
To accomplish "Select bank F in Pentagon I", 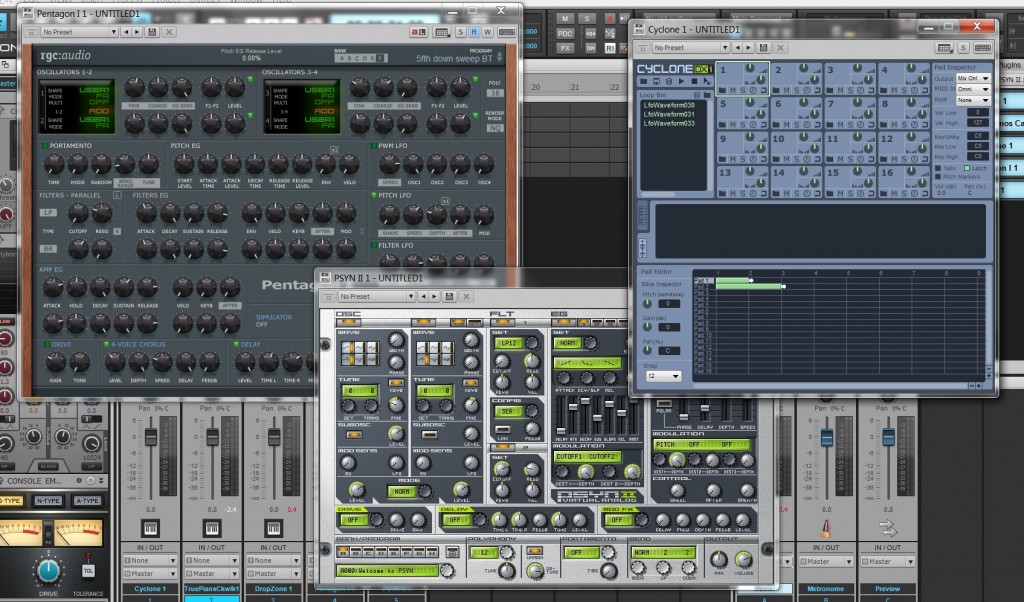I will (x=381, y=58).
